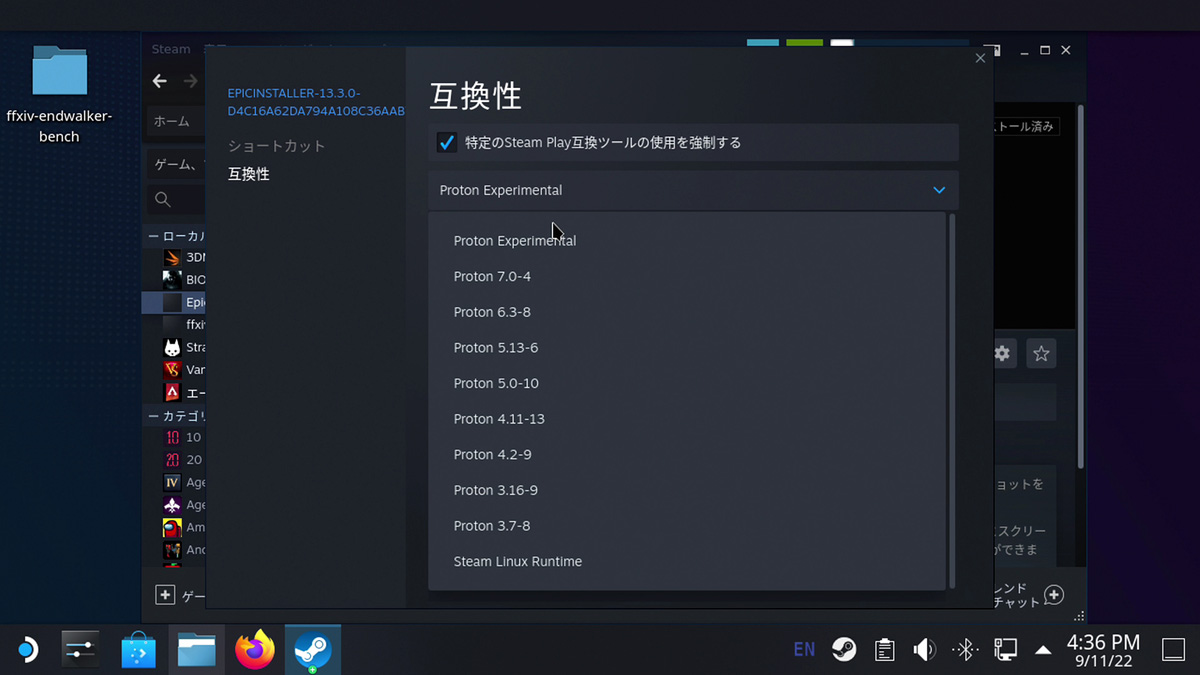Viewport: 1200px width, 675px height.
Task: Select the Age of Empires IV icon
Action: tap(172, 482)
